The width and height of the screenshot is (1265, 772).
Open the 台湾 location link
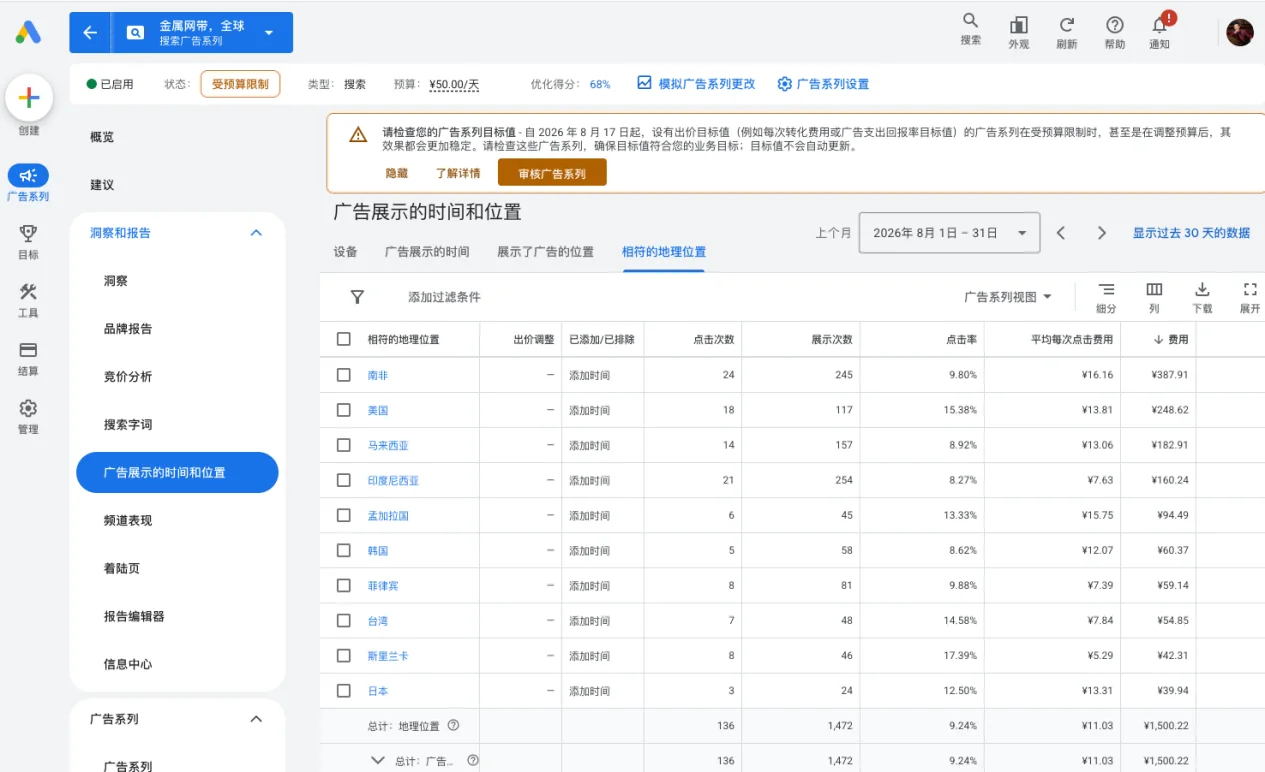click(377, 621)
